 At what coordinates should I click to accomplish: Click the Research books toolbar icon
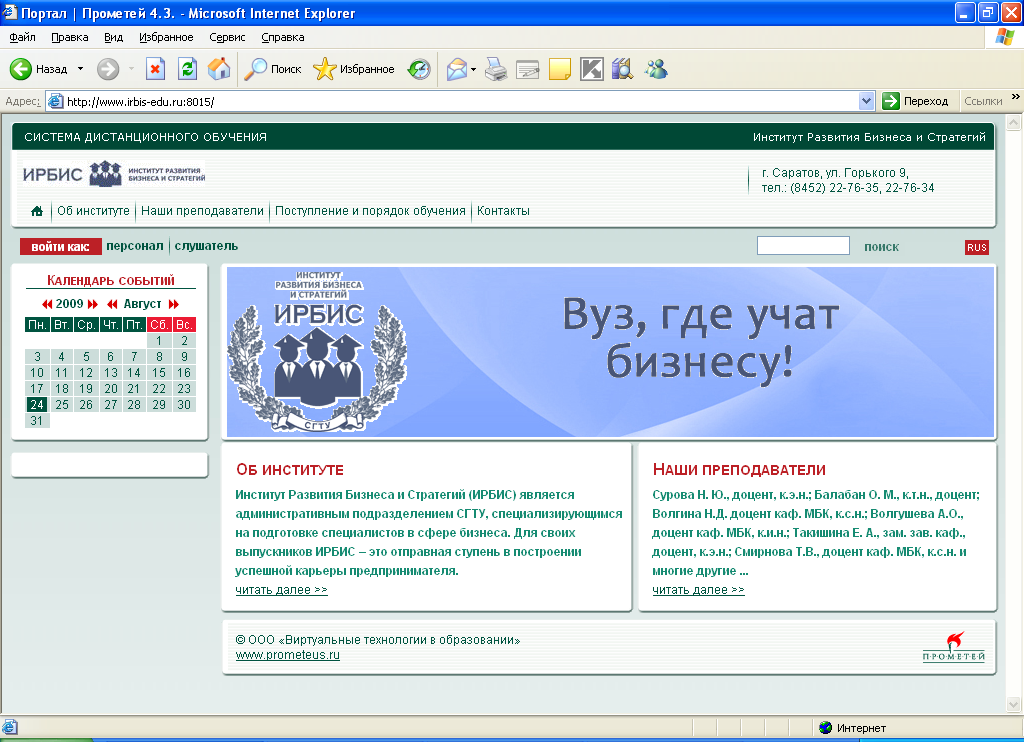pyautogui.click(x=623, y=69)
